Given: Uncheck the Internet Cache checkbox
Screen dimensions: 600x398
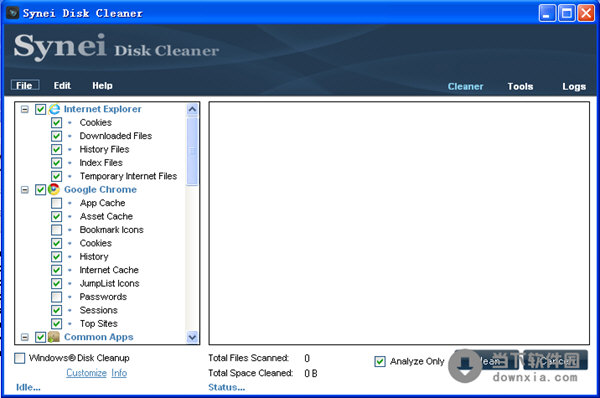Looking at the screenshot, I should tap(57, 270).
